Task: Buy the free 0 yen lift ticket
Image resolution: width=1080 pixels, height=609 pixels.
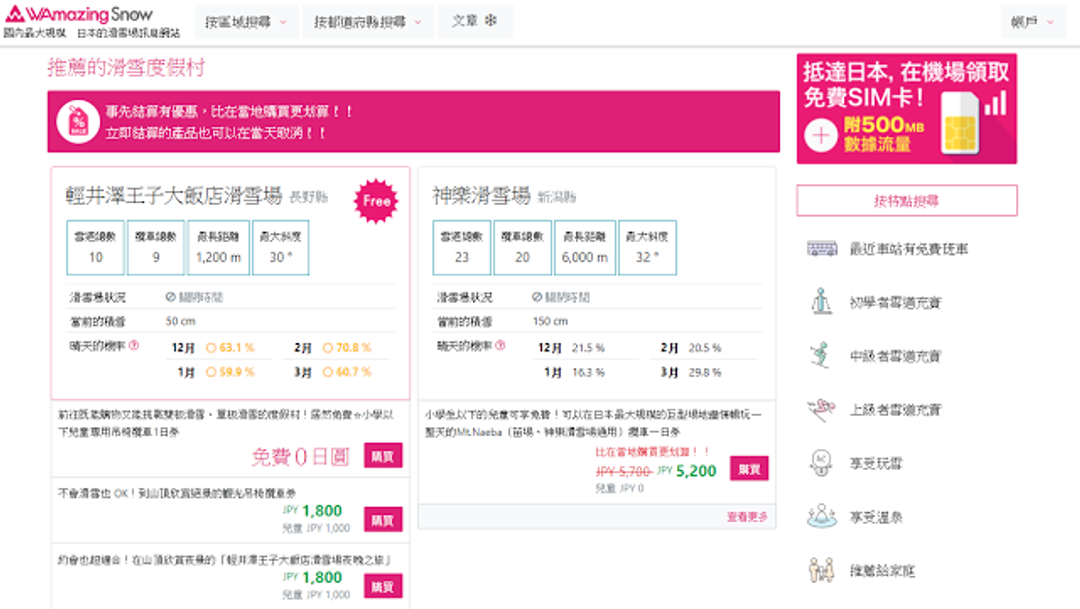Action: click(383, 456)
